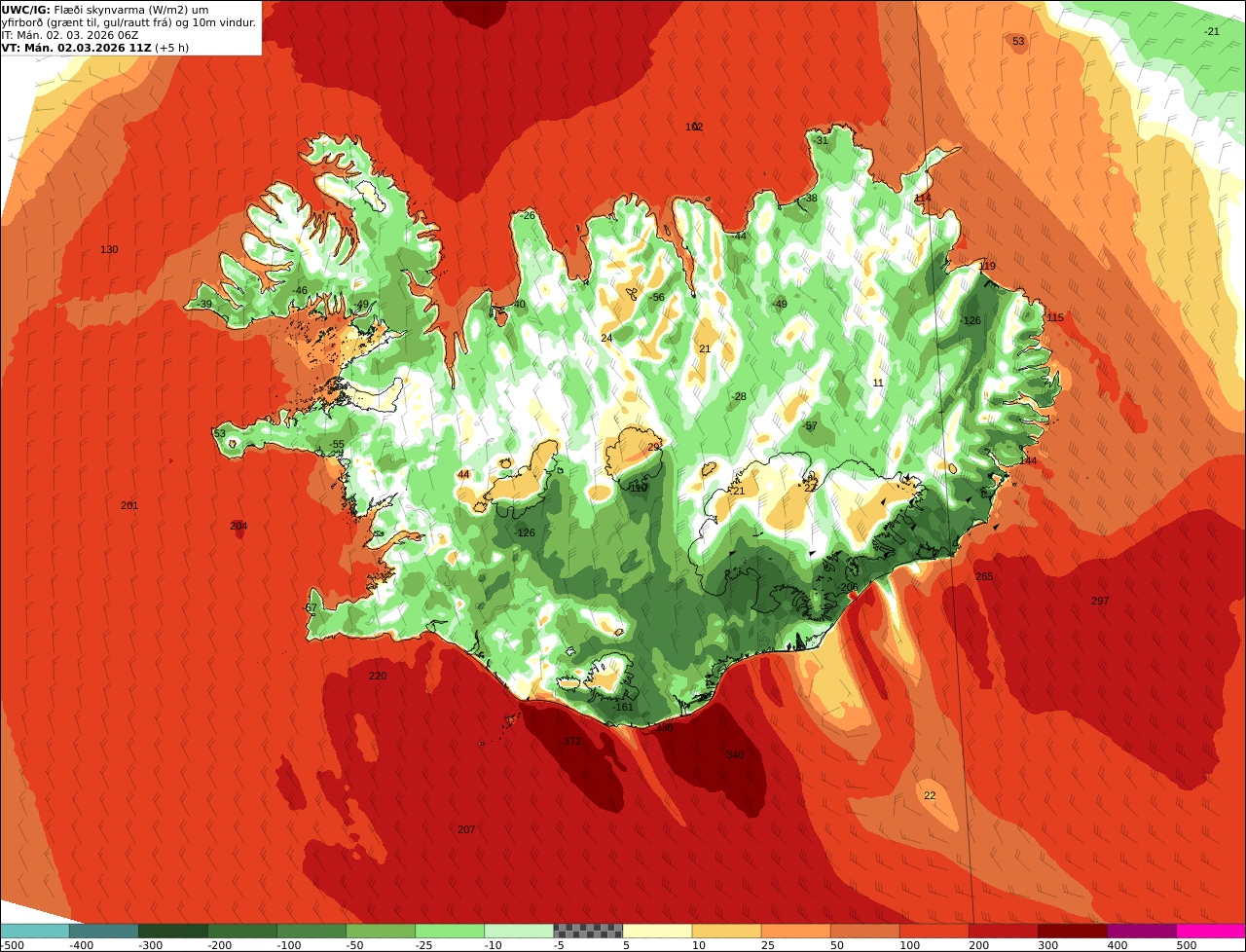The height and width of the screenshot is (952, 1246).
Task: Select the darkest green legend swatch above -300
Action: coord(172,931)
